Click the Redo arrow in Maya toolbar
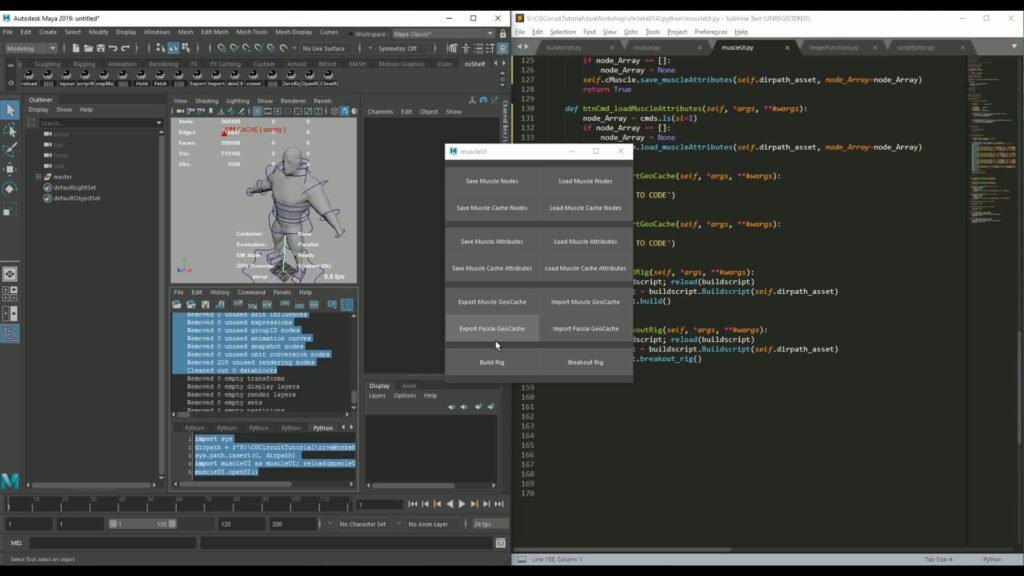 125,48
